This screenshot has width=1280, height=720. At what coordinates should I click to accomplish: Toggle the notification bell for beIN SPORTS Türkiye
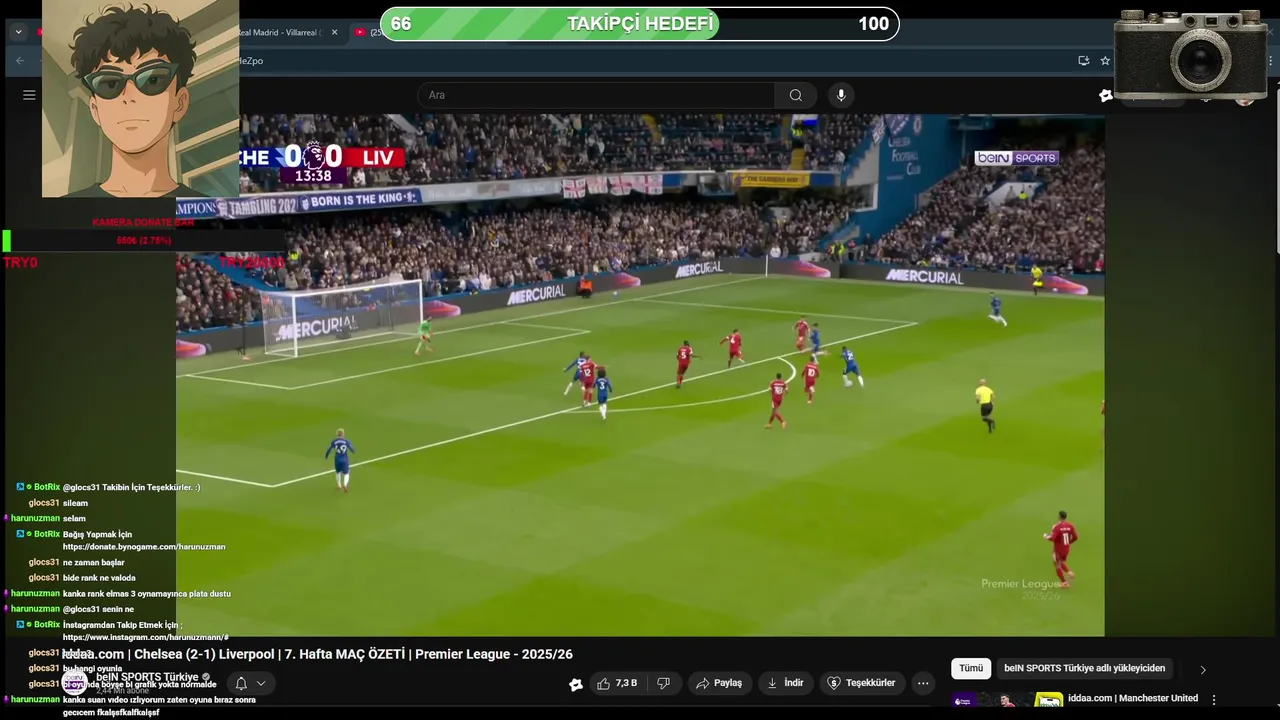click(x=241, y=683)
